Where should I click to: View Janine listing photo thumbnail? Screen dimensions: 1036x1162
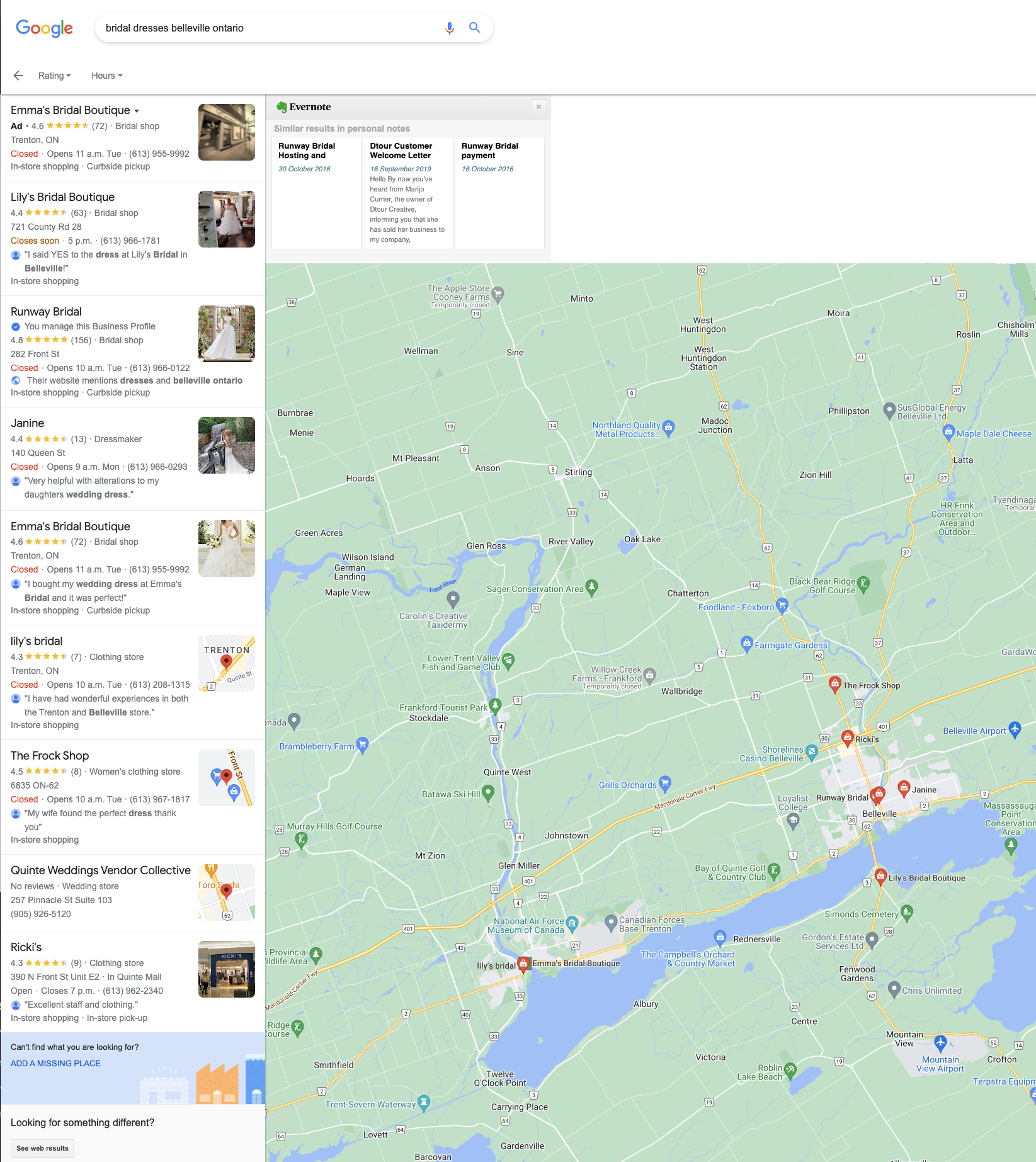[x=227, y=445]
